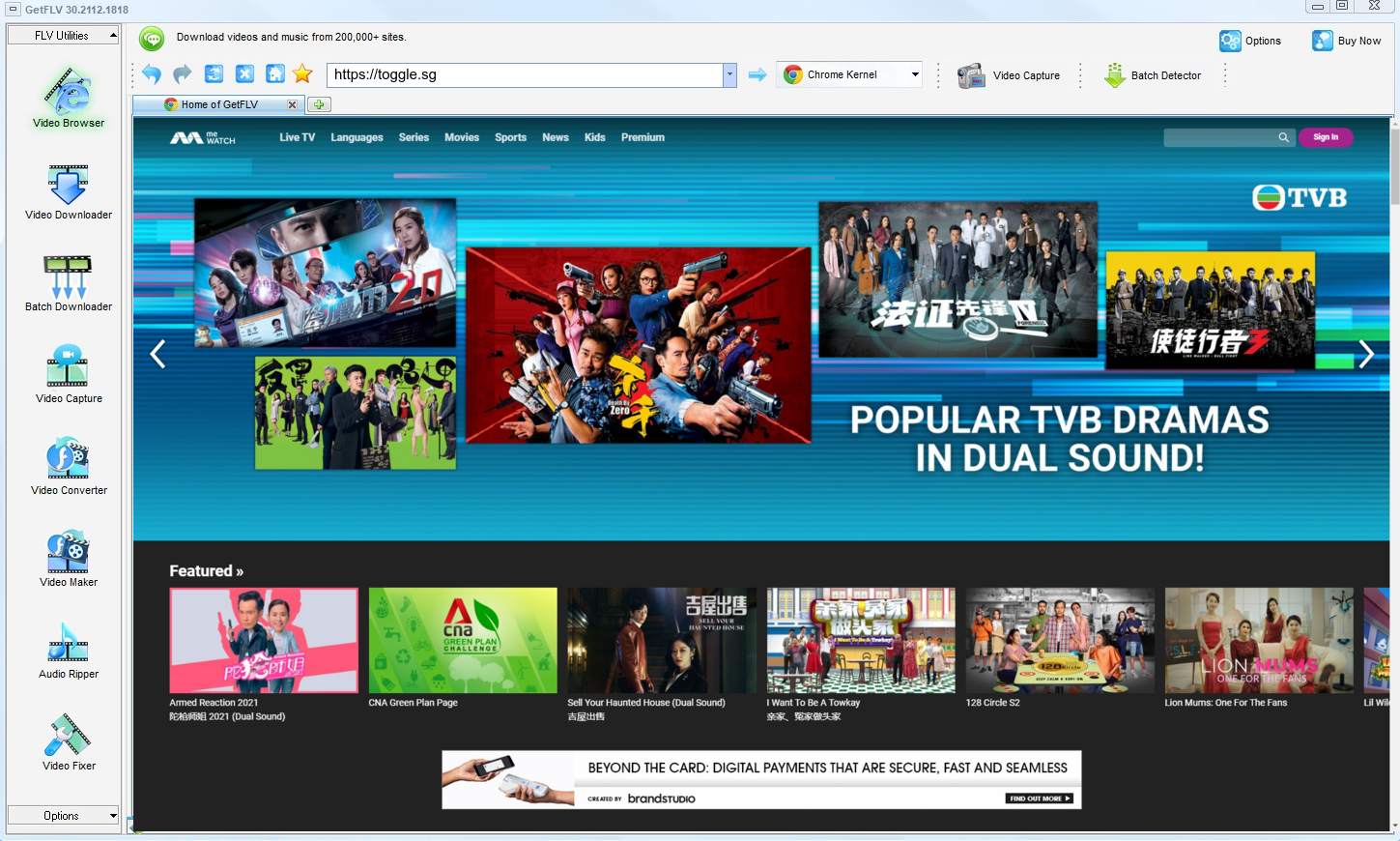Open the Video Browser tool

tap(68, 98)
